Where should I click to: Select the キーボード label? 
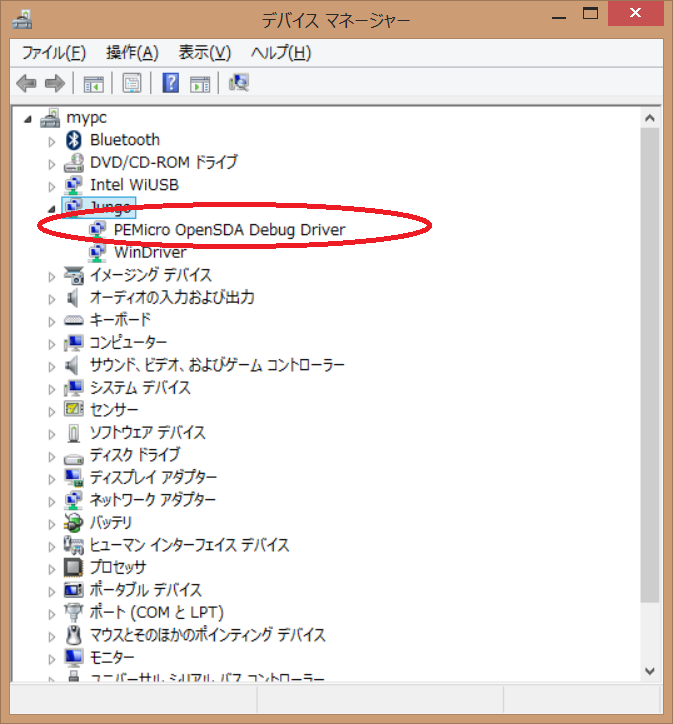[x=120, y=320]
